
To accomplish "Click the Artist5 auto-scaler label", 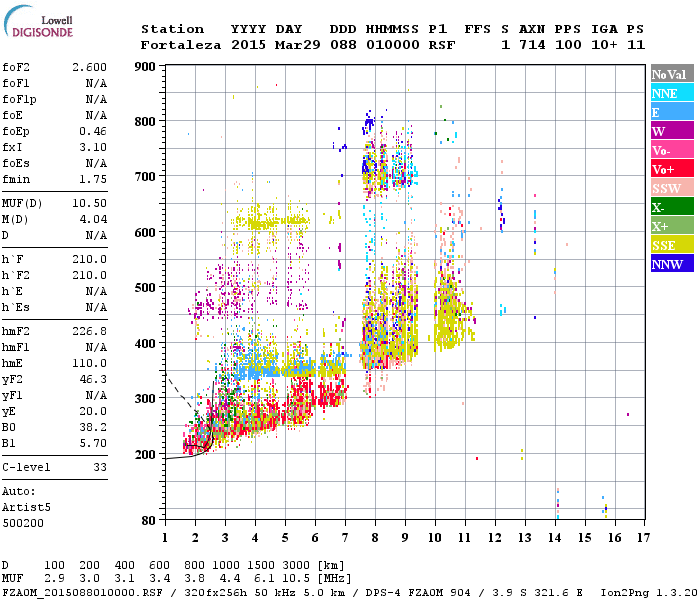I will (26, 508).
